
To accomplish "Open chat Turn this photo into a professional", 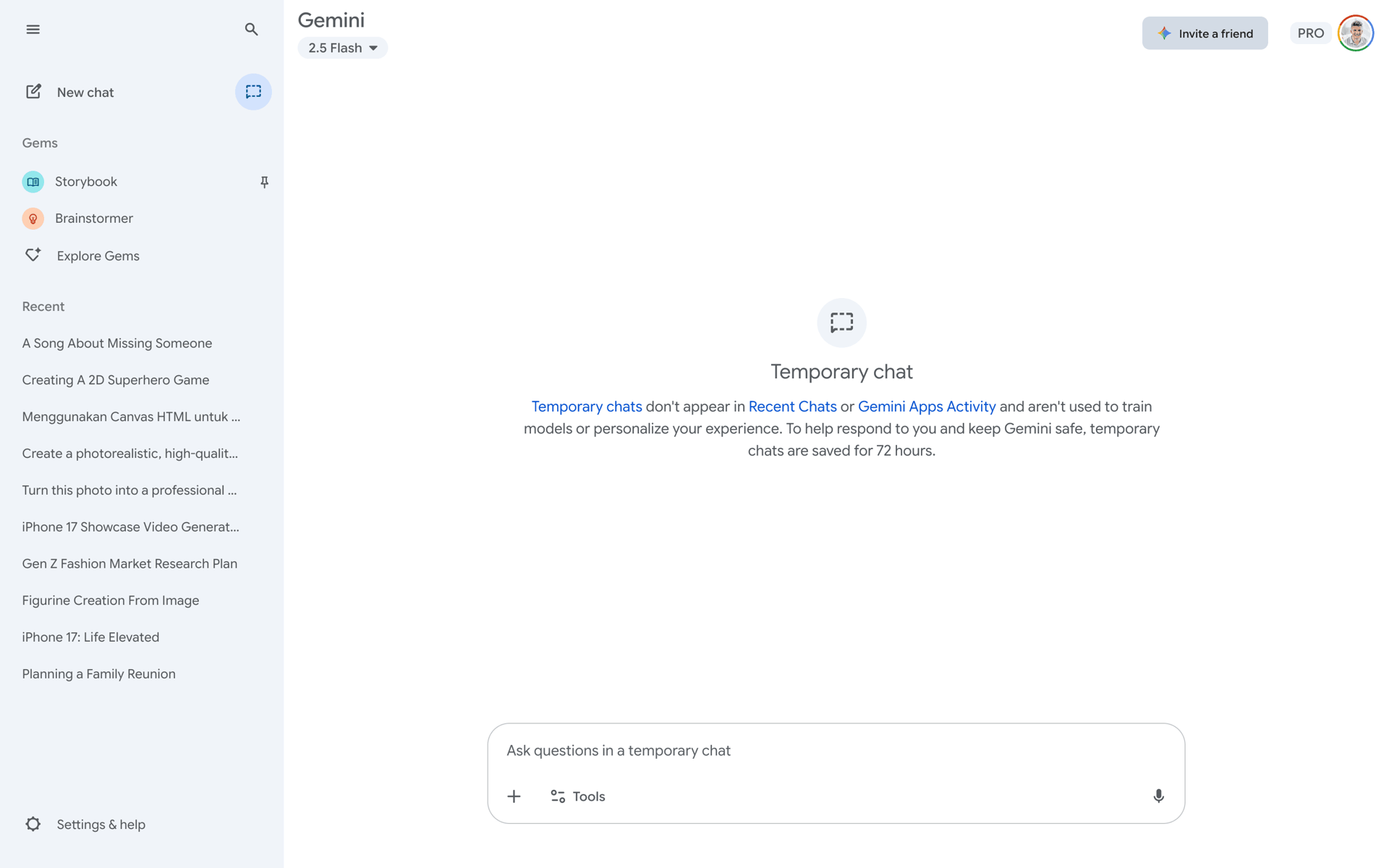I will pyautogui.click(x=129, y=490).
